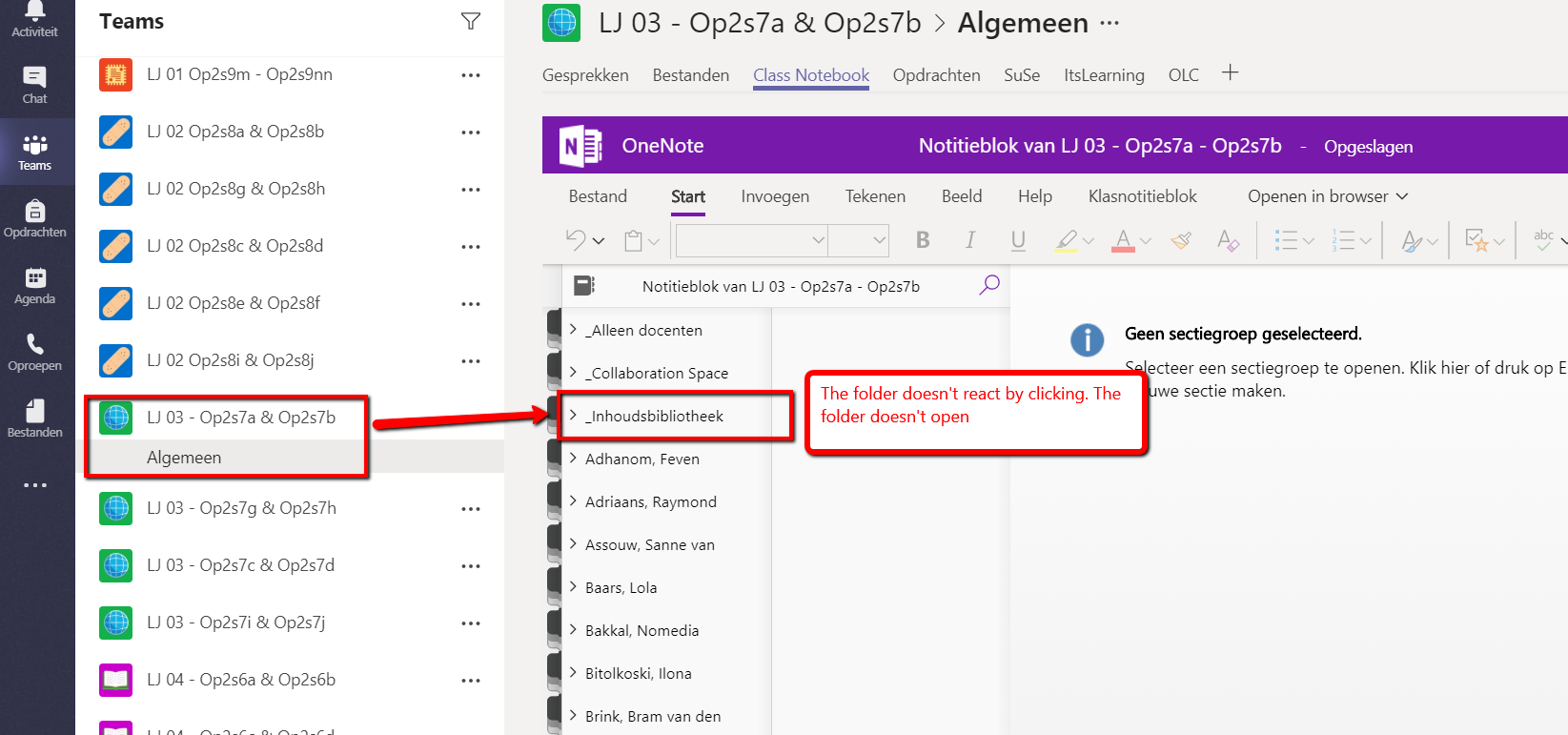Viewport: 1568px width, 735px height.
Task: Open Oproepen phone icon
Action: coord(35,352)
